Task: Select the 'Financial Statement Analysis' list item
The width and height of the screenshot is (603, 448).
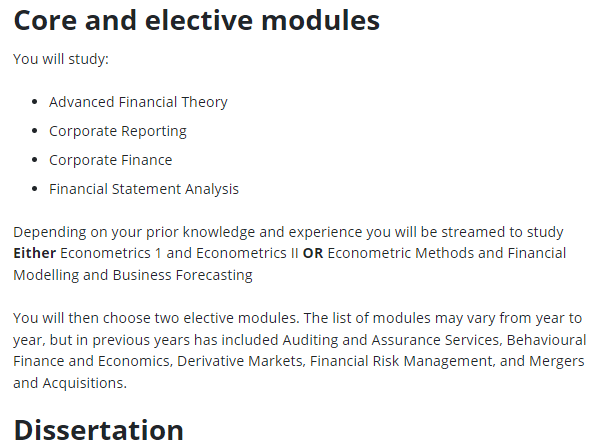Action: click(144, 189)
